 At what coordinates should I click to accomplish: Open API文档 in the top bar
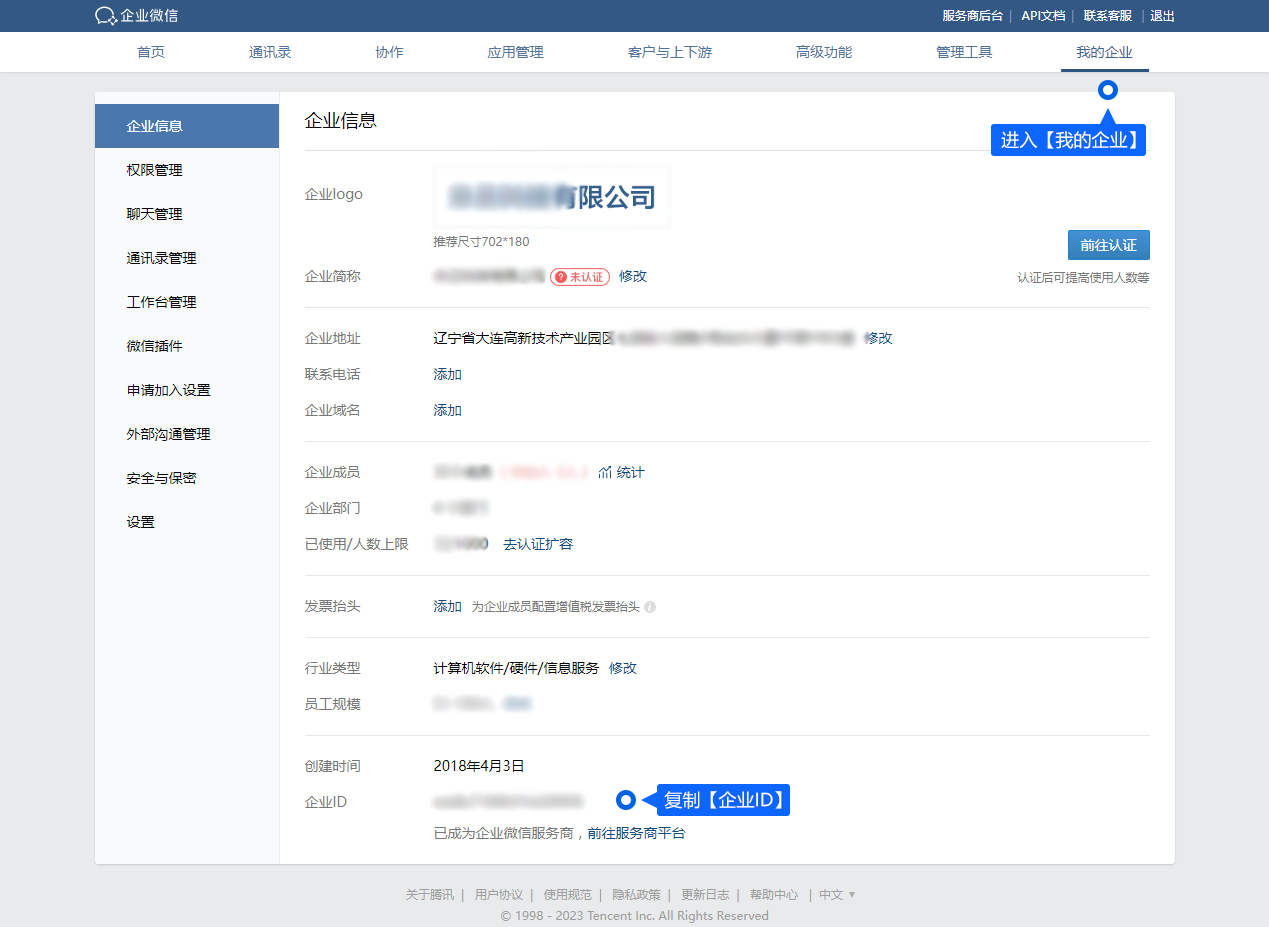pyautogui.click(x=1043, y=16)
